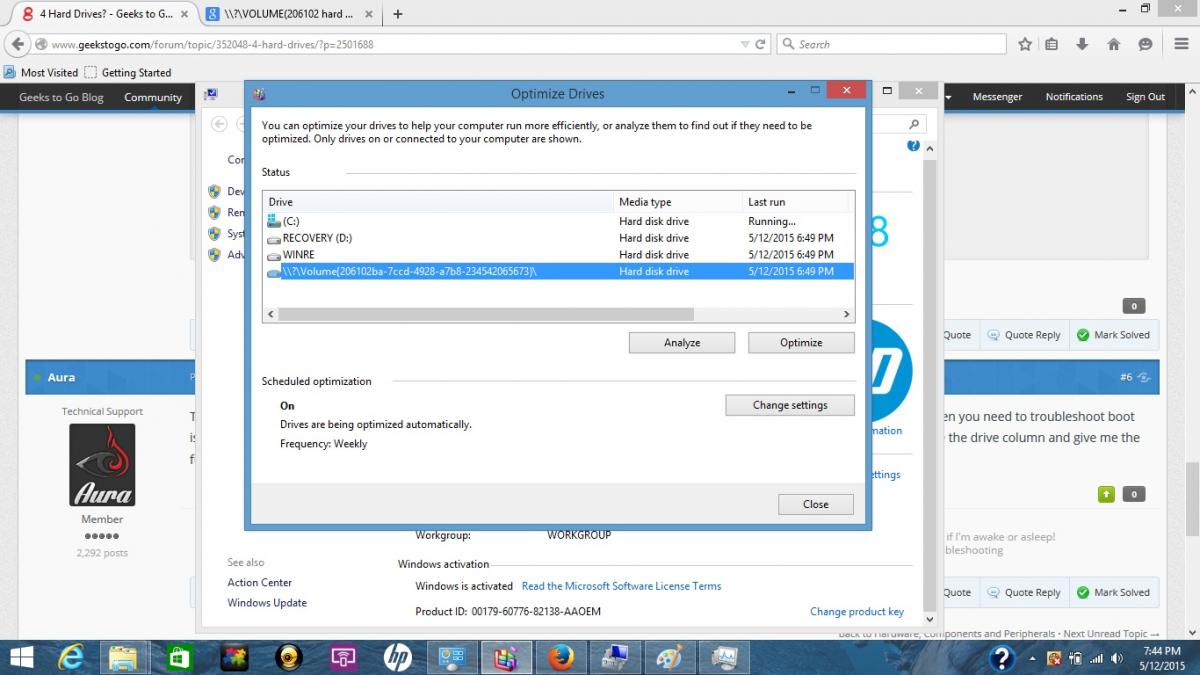Image resolution: width=1200 pixels, height=675 pixels.
Task: Open Windows Update link
Action: pyautogui.click(x=267, y=603)
